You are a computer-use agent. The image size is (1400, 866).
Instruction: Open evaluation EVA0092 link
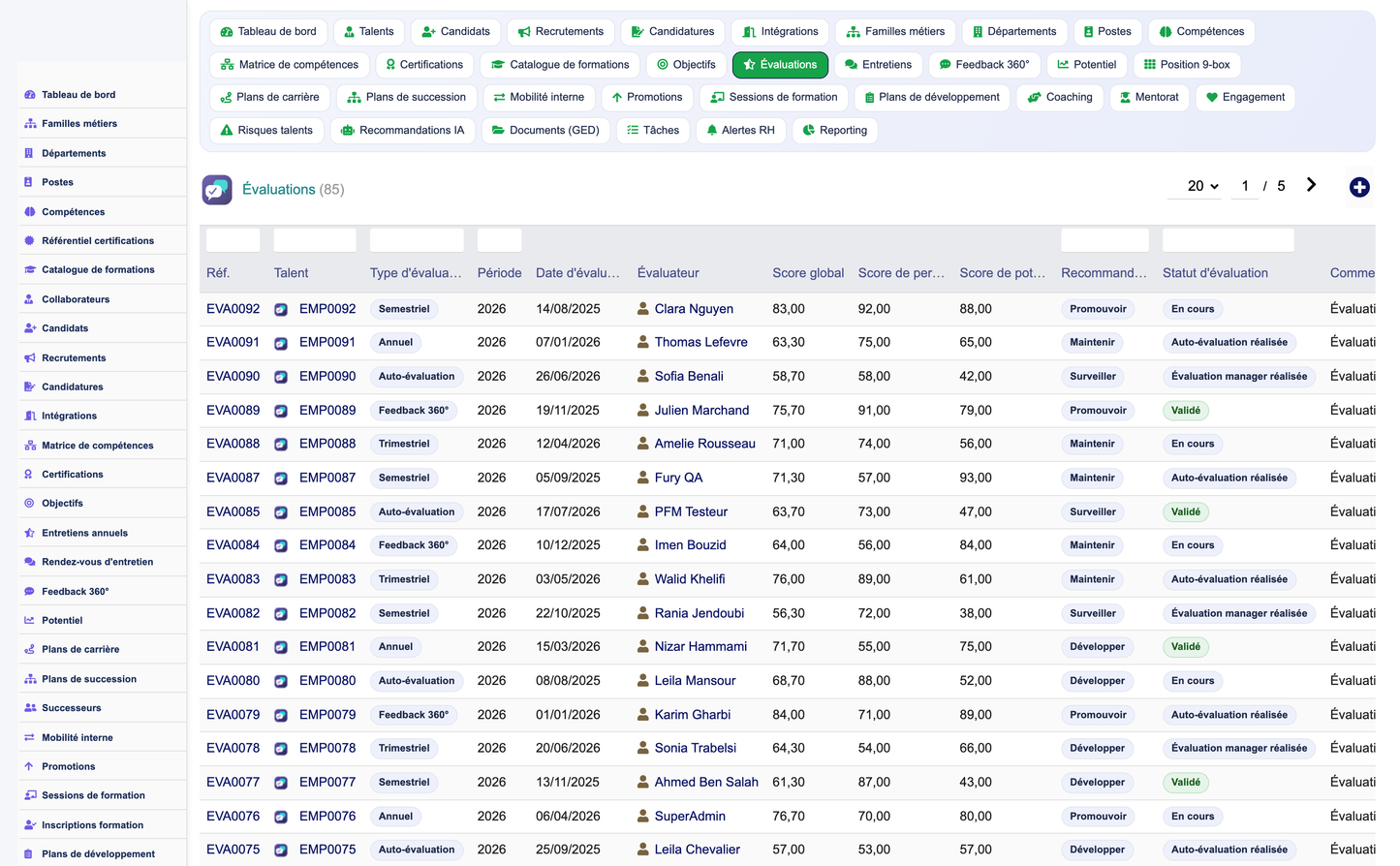[x=233, y=309]
